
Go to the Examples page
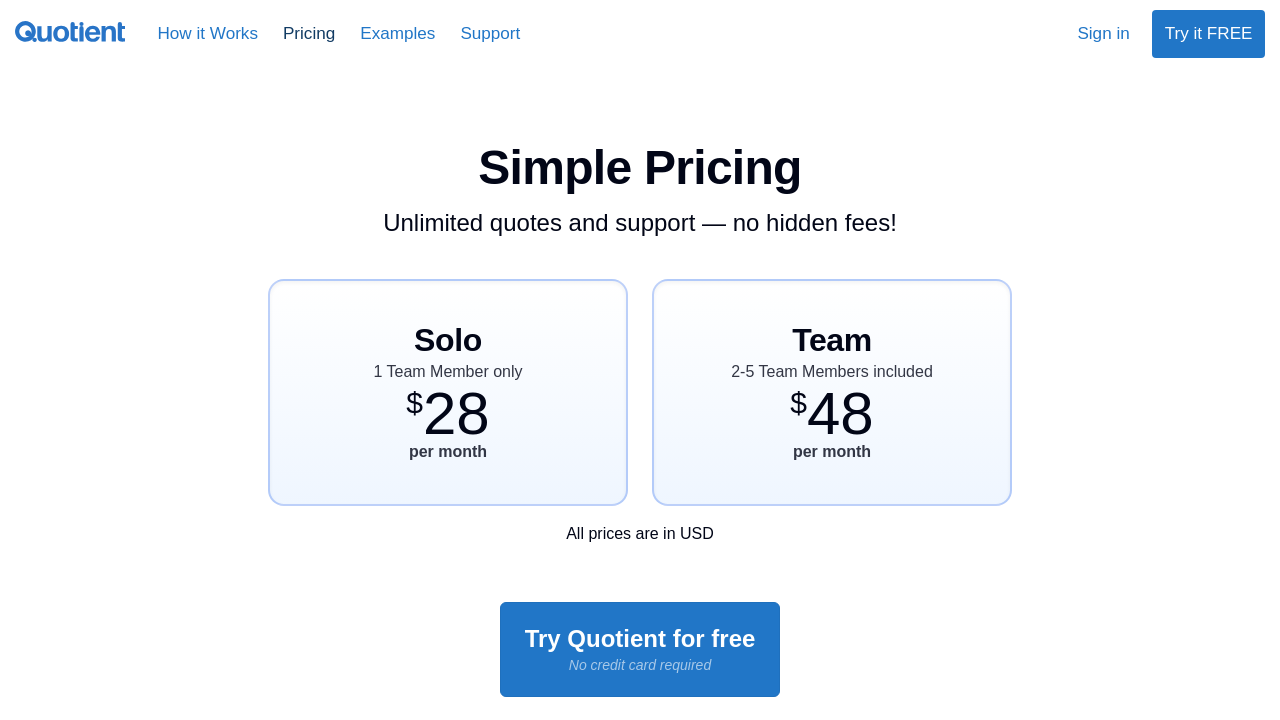pyautogui.click(x=397, y=34)
